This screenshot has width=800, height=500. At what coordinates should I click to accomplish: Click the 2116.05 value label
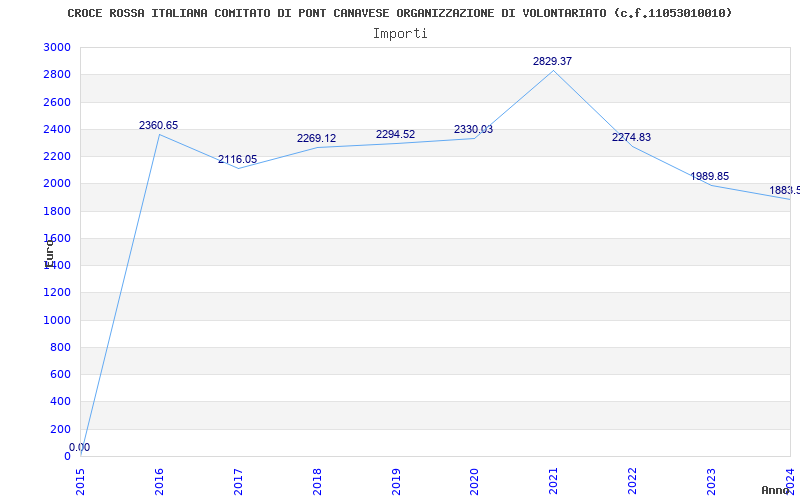pyautogui.click(x=238, y=159)
